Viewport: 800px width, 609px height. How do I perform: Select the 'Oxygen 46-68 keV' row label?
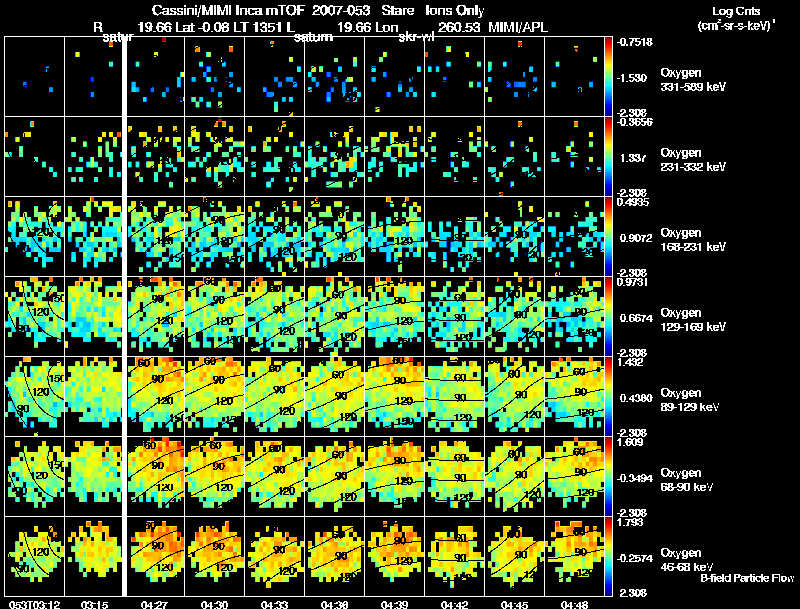(687, 560)
